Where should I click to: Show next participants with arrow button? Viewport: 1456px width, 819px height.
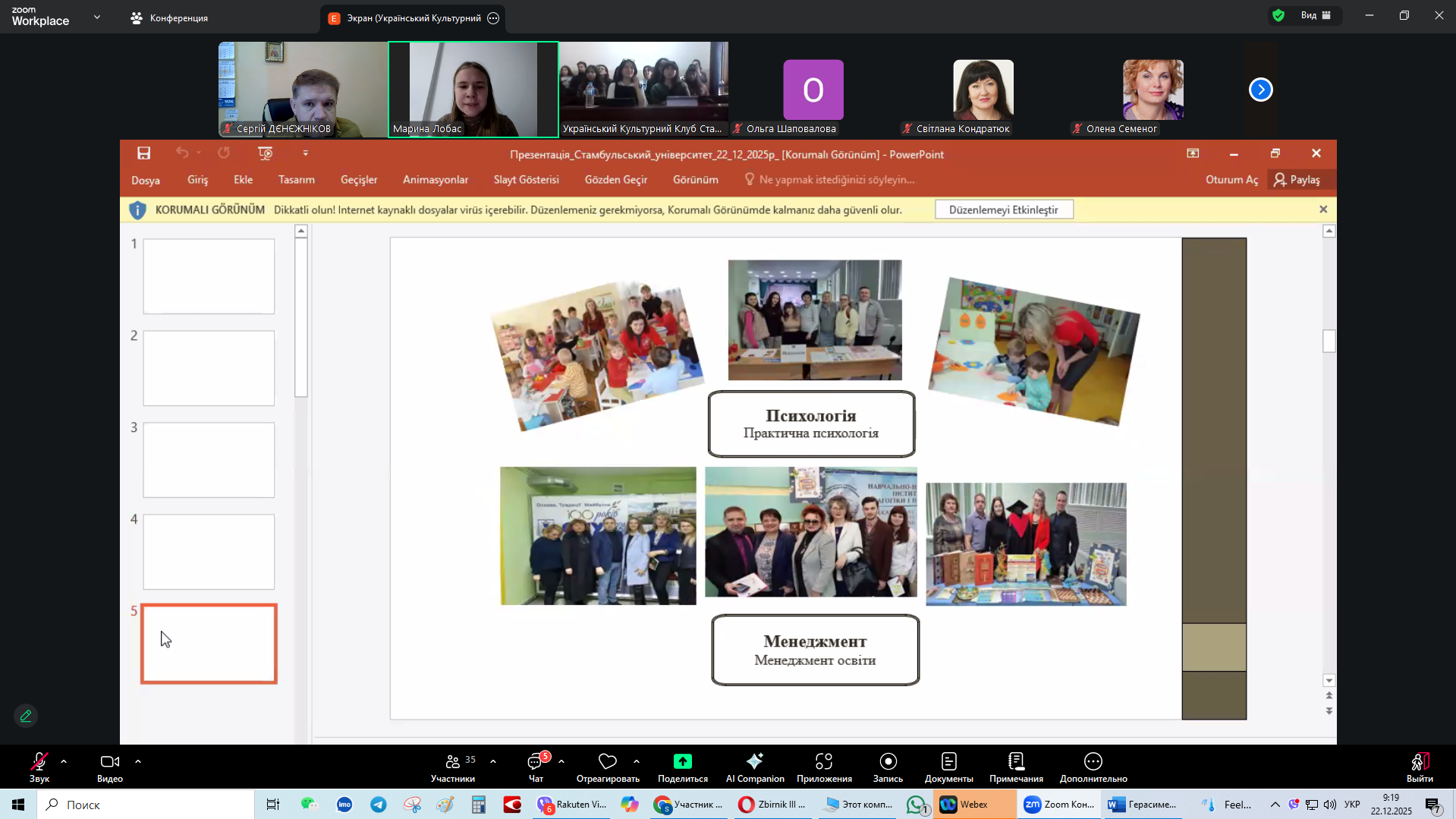[1260, 90]
